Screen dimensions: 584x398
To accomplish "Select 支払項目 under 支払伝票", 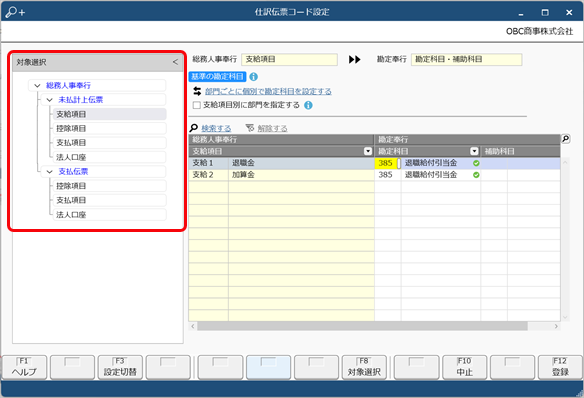I will coord(110,200).
